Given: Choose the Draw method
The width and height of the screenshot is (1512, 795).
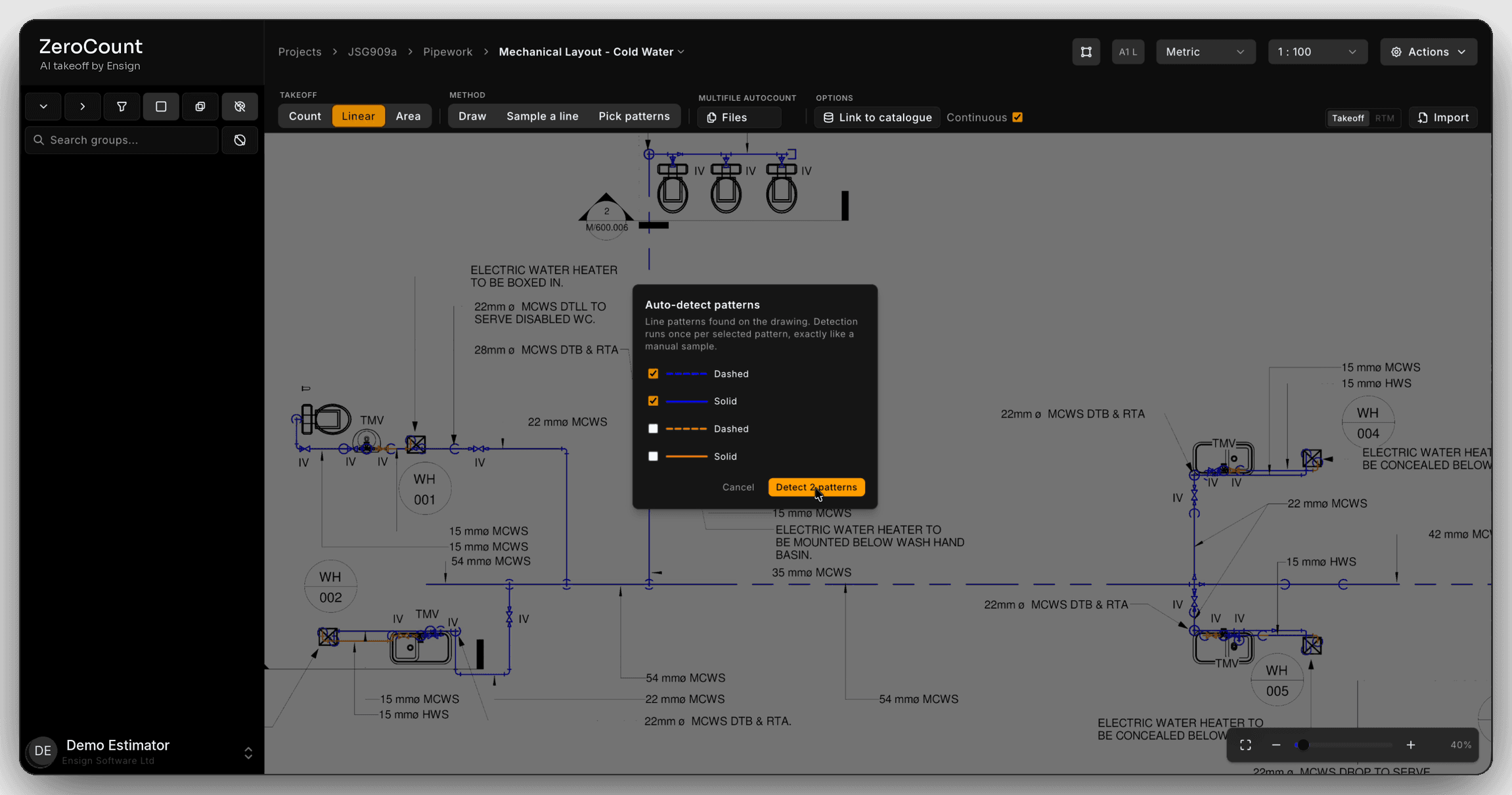Looking at the screenshot, I should 472,116.
